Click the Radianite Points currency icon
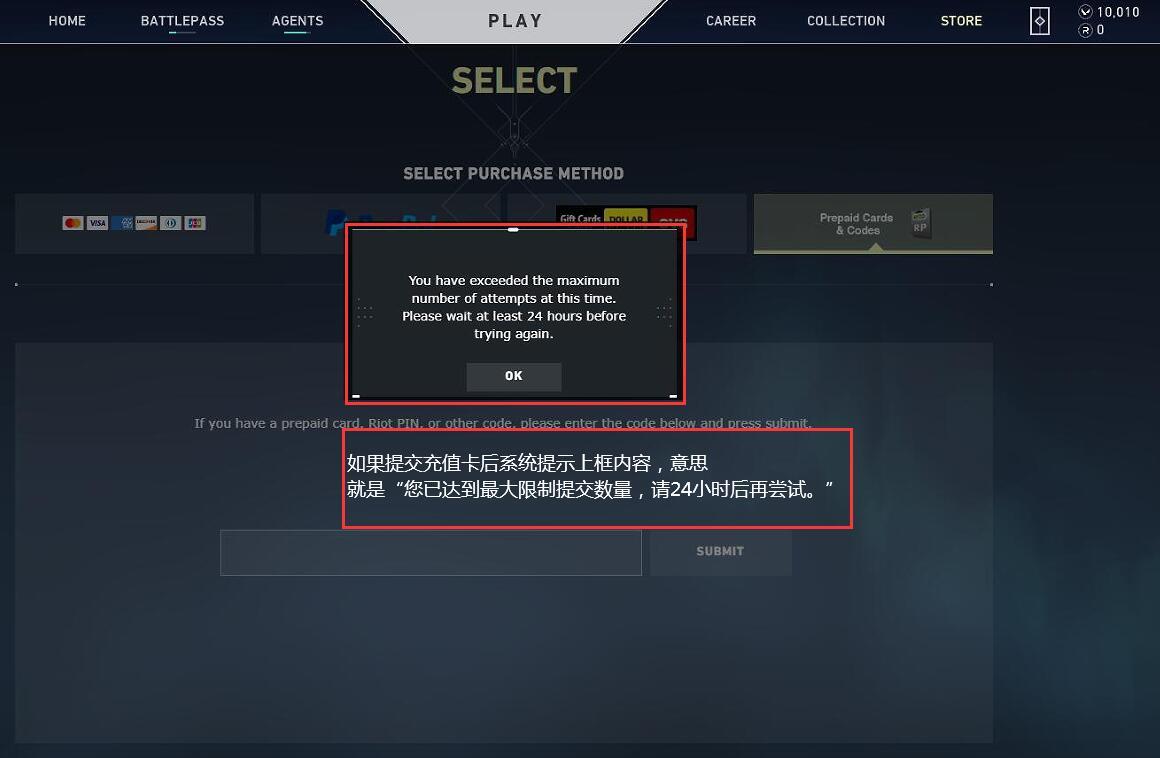1160x758 pixels. 1085,30
